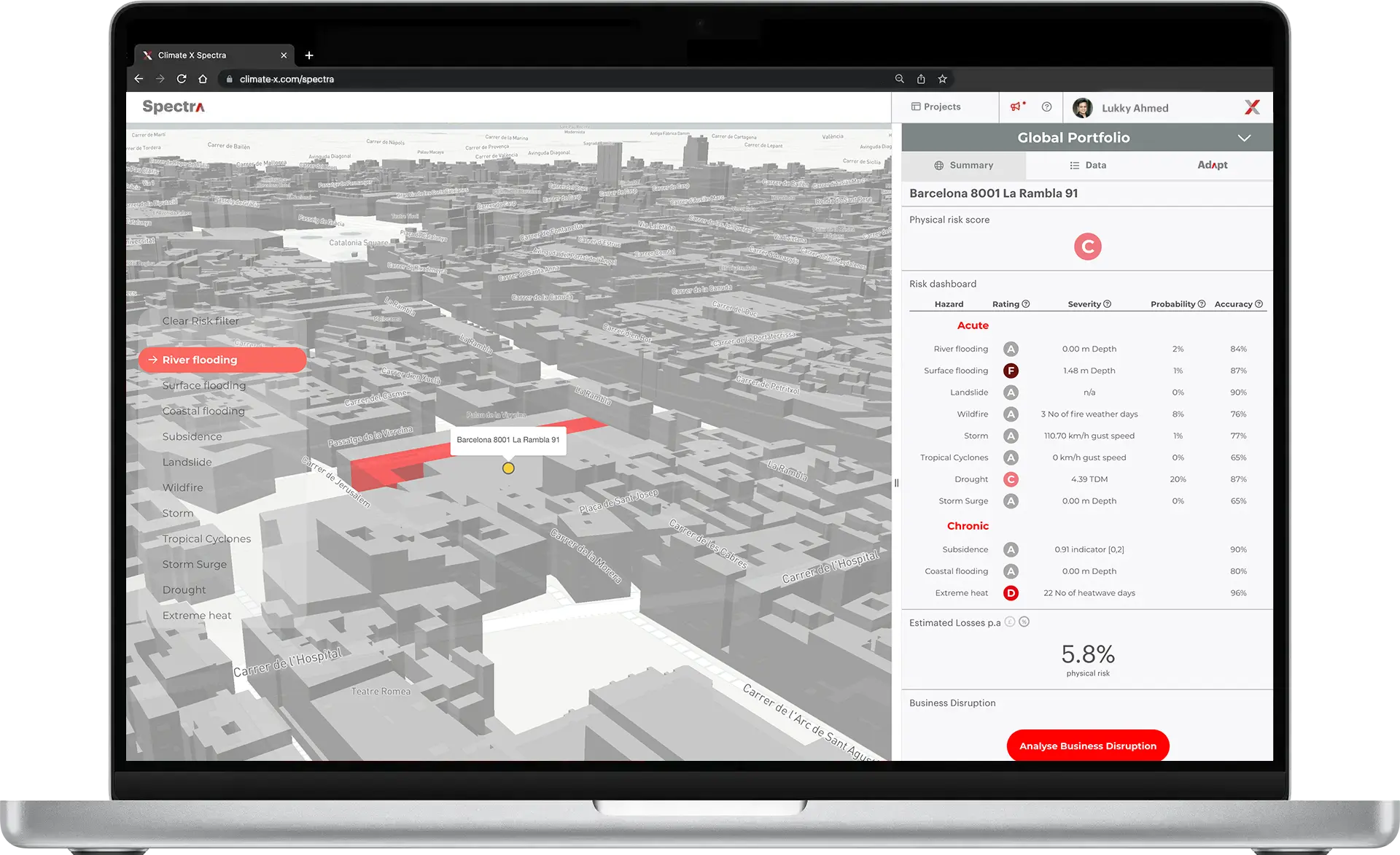1400x855 pixels.
Task: Click the Surface flooding 1.48 m Depth value
Action: point(1089,371)
